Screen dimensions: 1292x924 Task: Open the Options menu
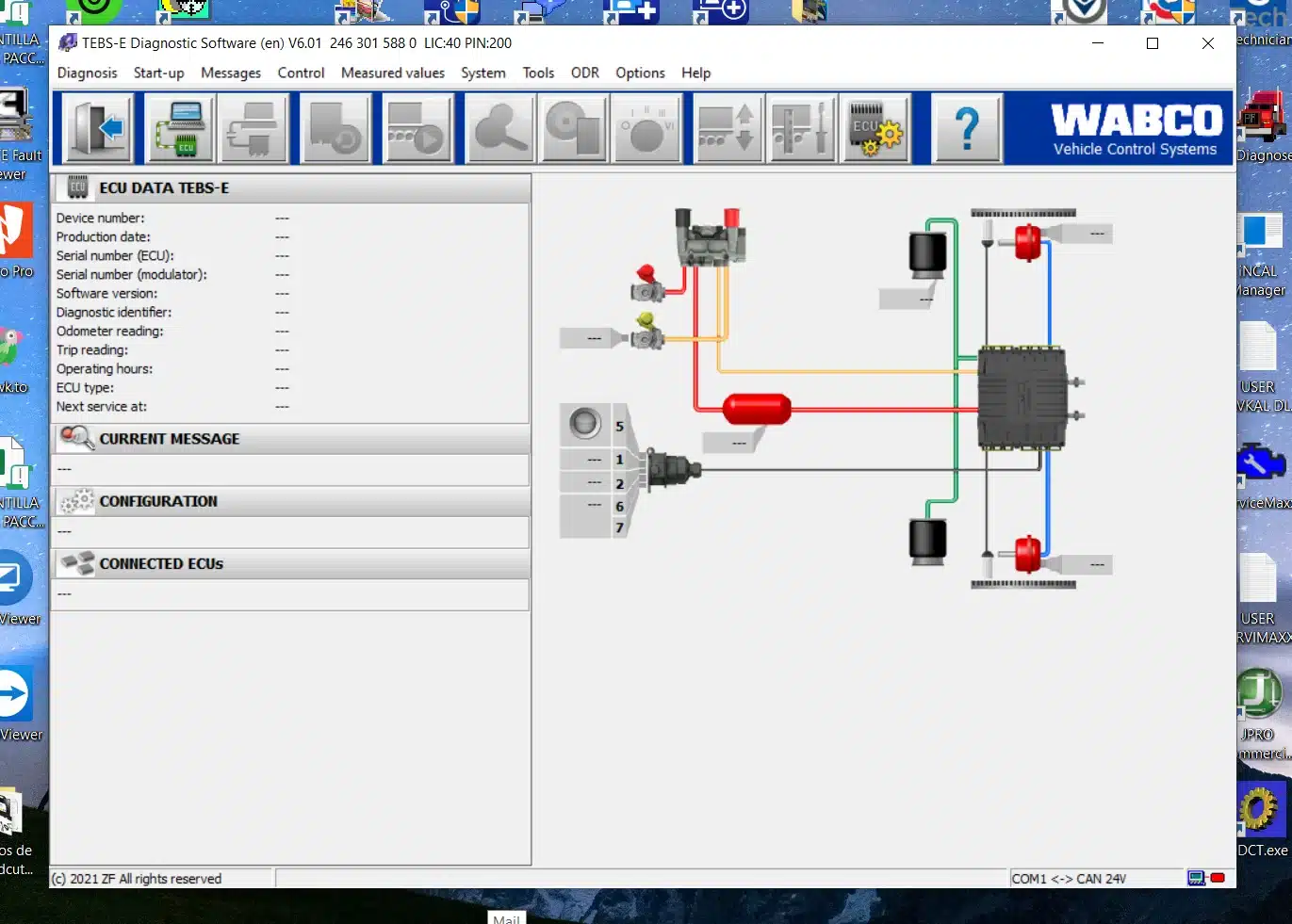640,73
